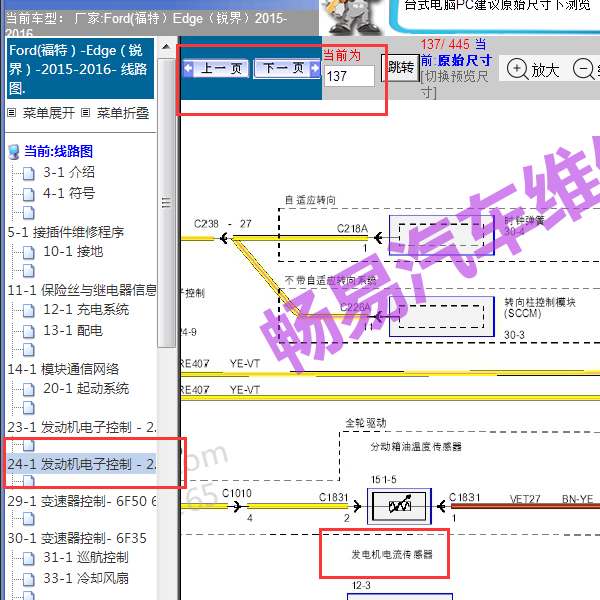Click the sidebar scrollbar thumb
Viewport: 600px width, 600px height.
(166, 202)
